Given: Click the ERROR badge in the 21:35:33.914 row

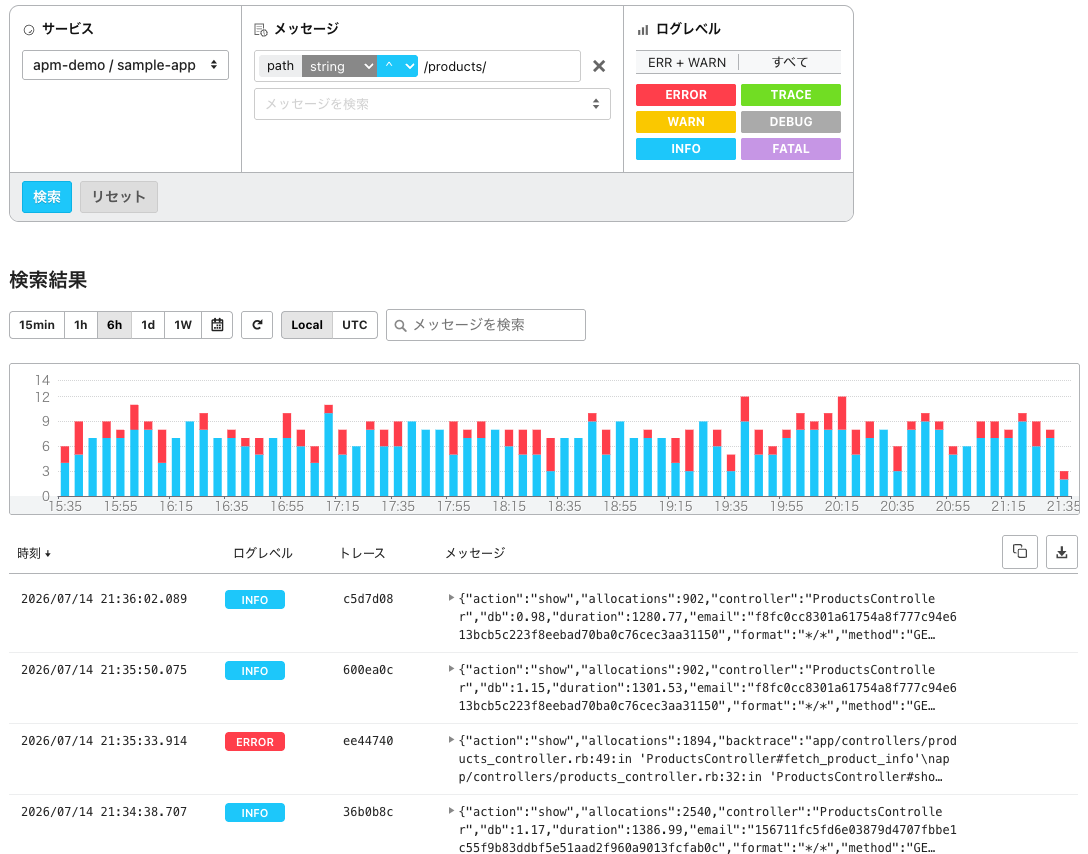Looking at the screenshot, I should [x=255, y=742].
